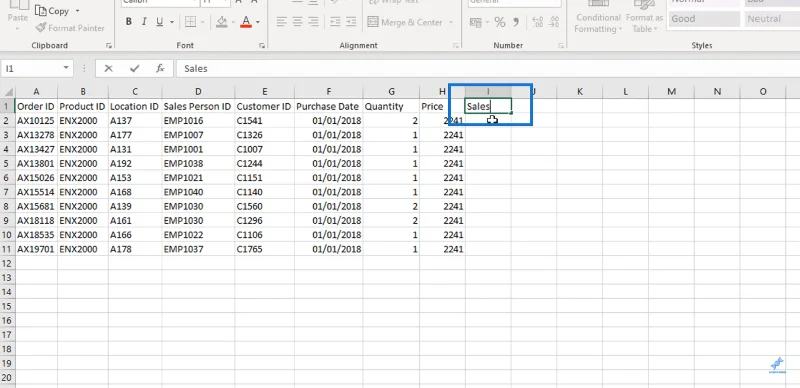Click Accounting Number Format icon

click(x=476, y=22)
